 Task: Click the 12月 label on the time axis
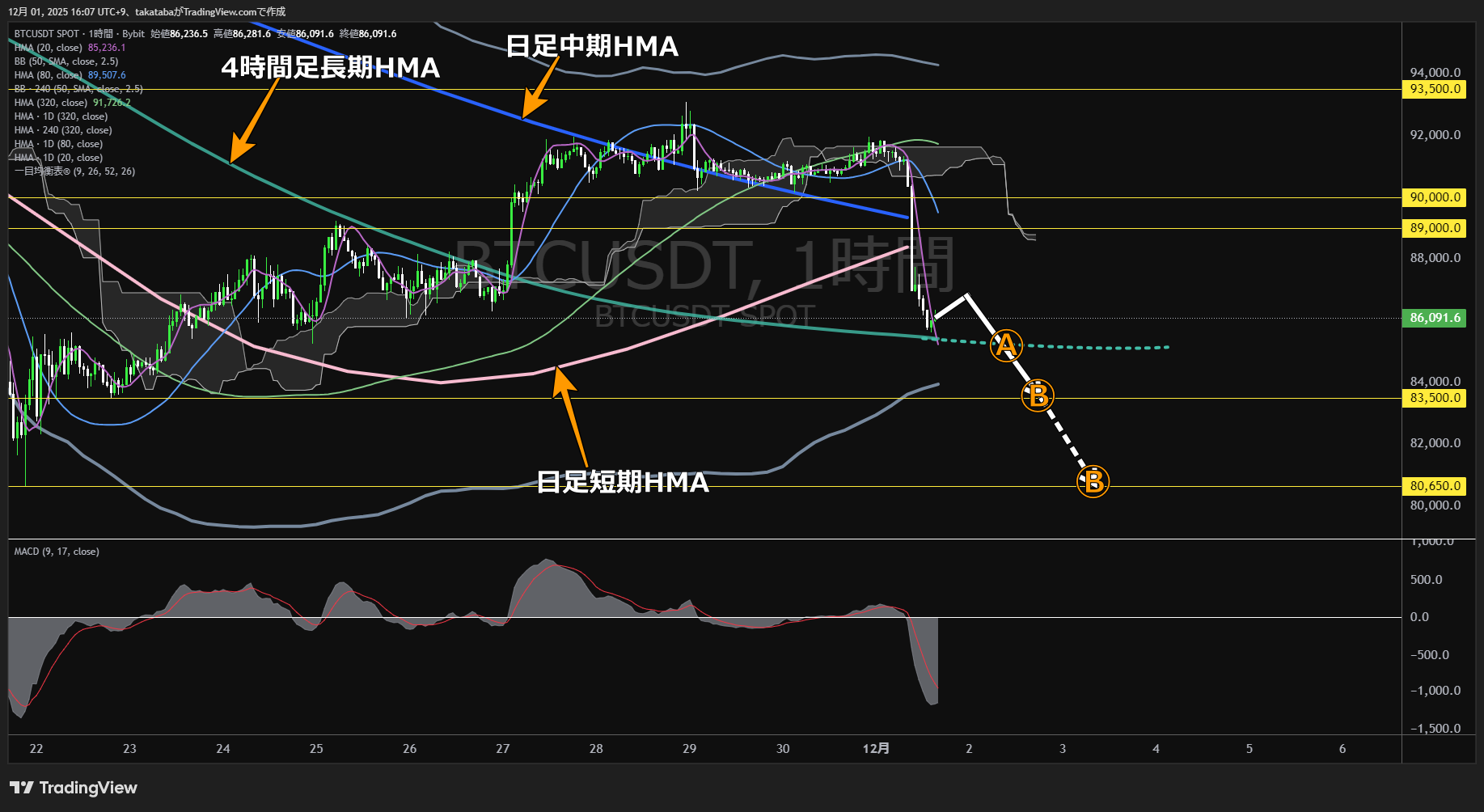click(876, 749)
